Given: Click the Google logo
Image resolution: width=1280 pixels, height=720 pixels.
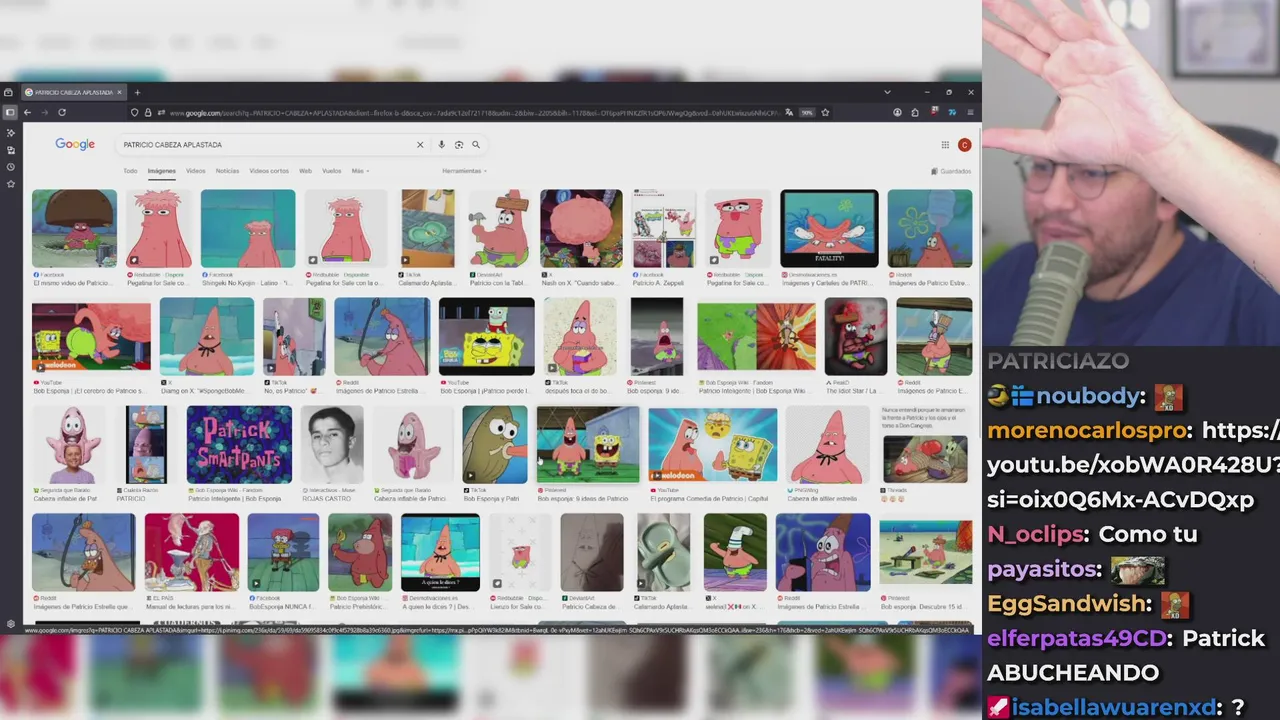Looking at the screenshot, I should click(75, 144).
